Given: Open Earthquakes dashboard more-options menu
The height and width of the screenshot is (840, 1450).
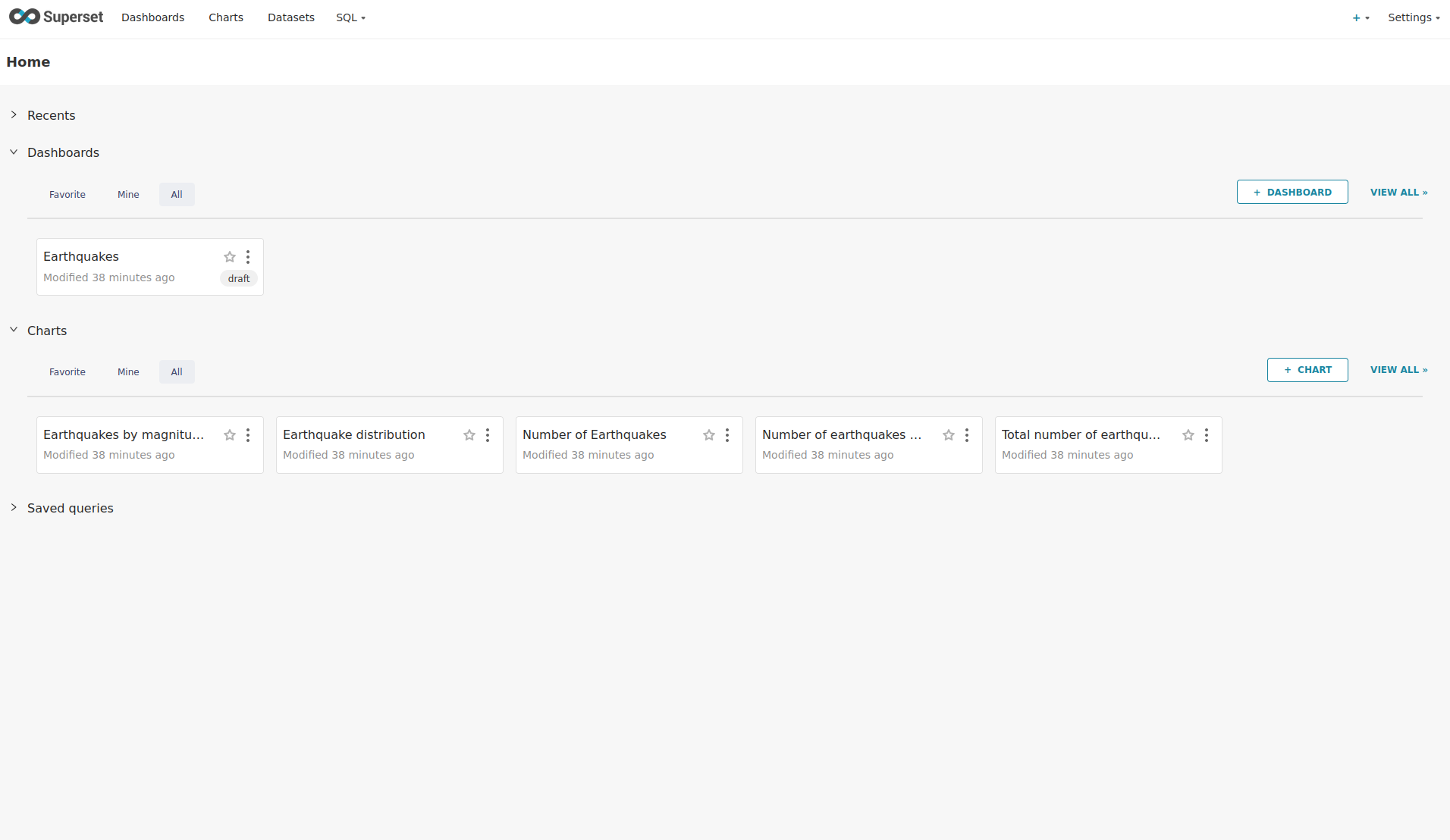Looking at the screenshot, I should pyautogui.click(x=248, y=257).
